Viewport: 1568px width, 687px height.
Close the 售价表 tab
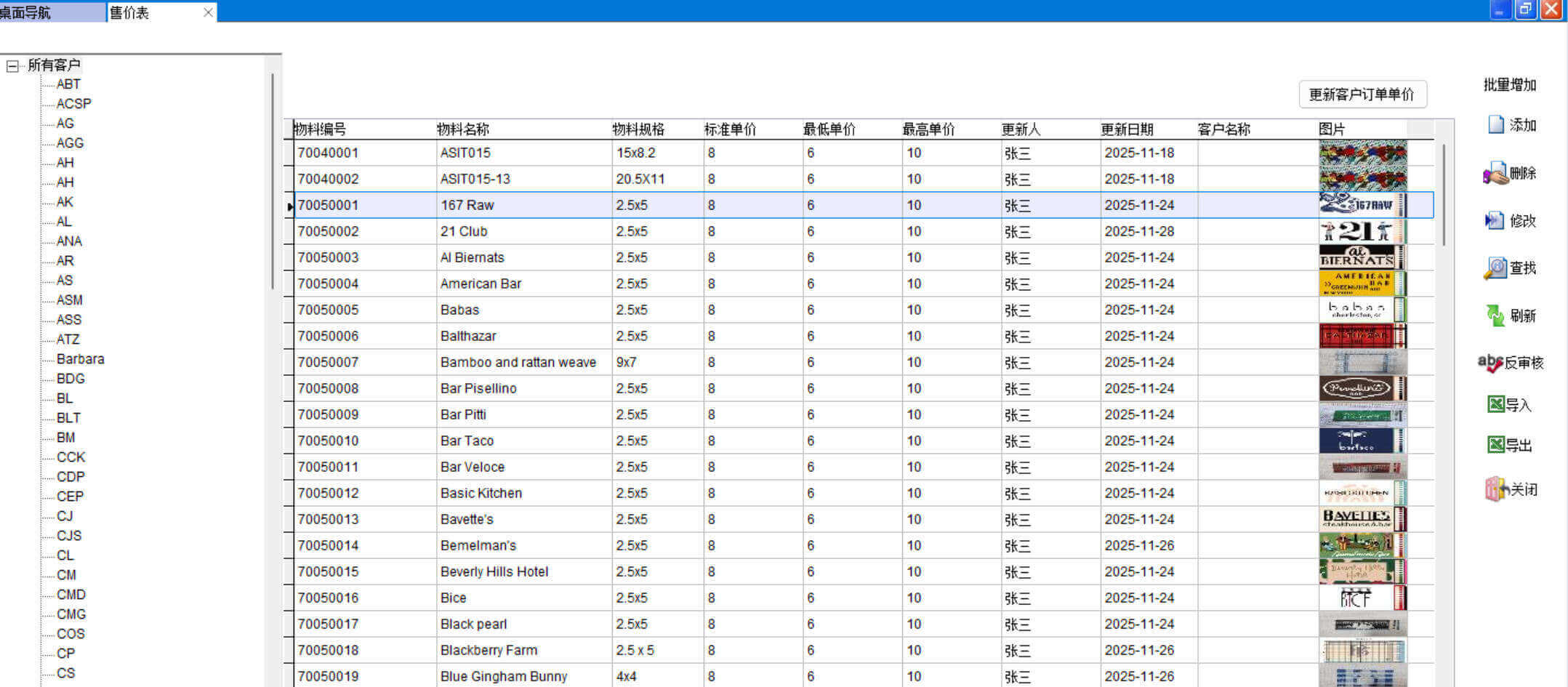(208, 12)
